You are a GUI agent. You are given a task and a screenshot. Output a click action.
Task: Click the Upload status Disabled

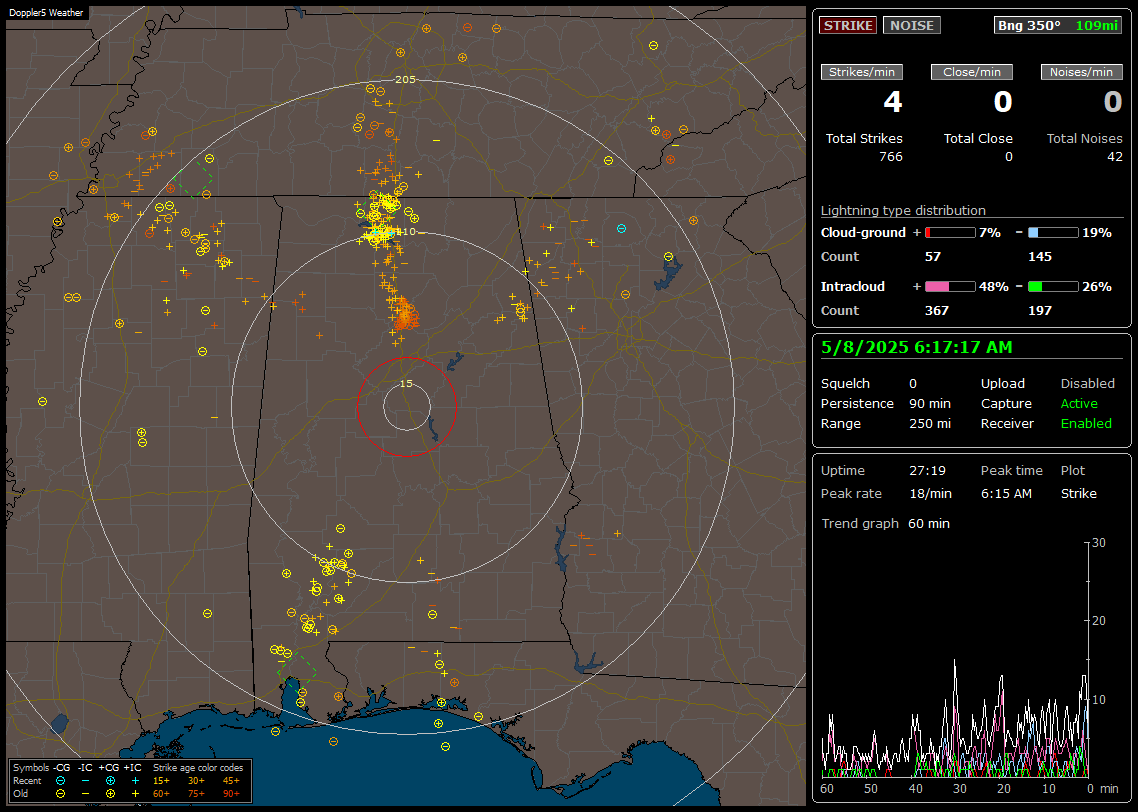pos(1087,384)
